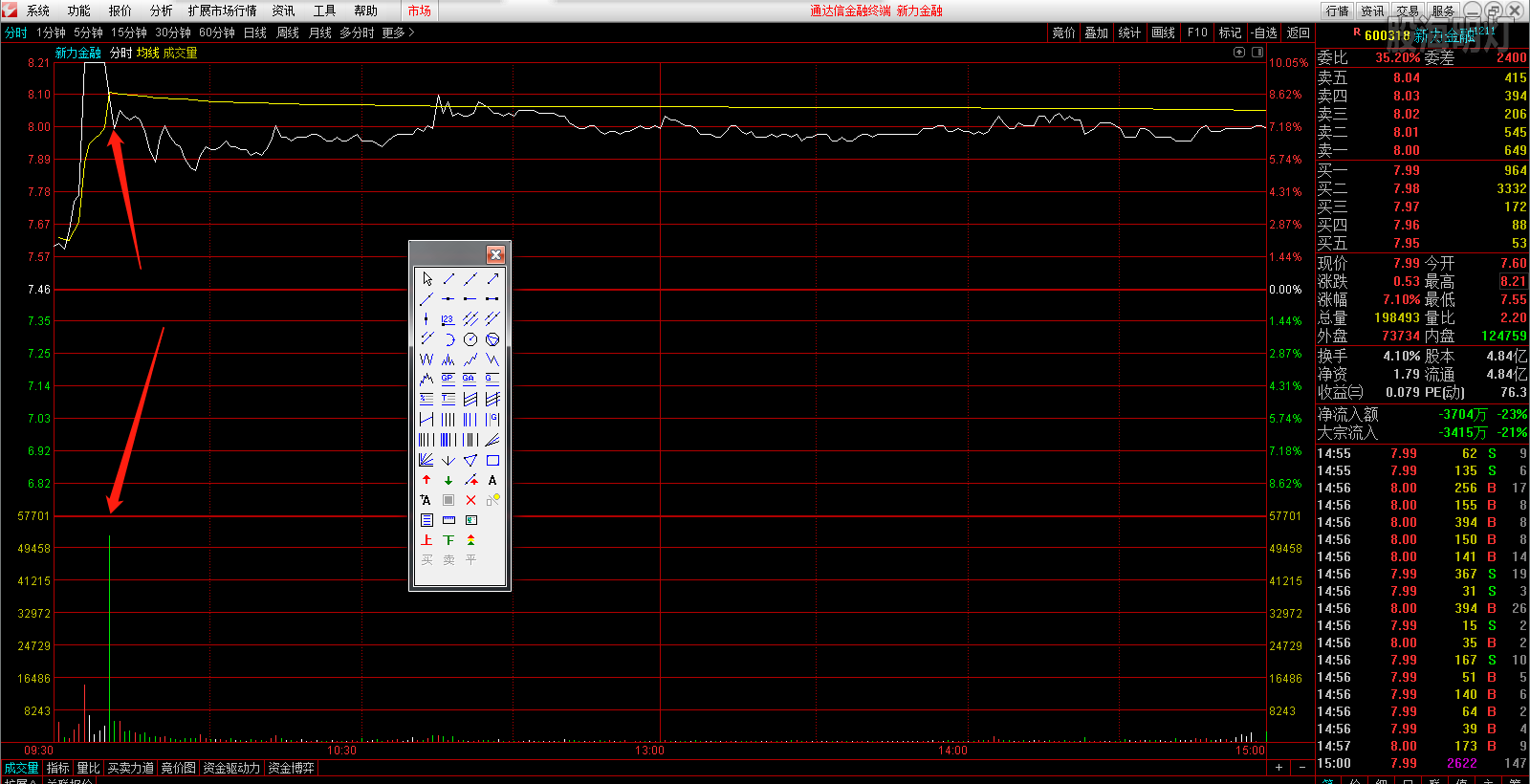
Task: Open the 扩展市场行情 menu
Action: point(223,11)
